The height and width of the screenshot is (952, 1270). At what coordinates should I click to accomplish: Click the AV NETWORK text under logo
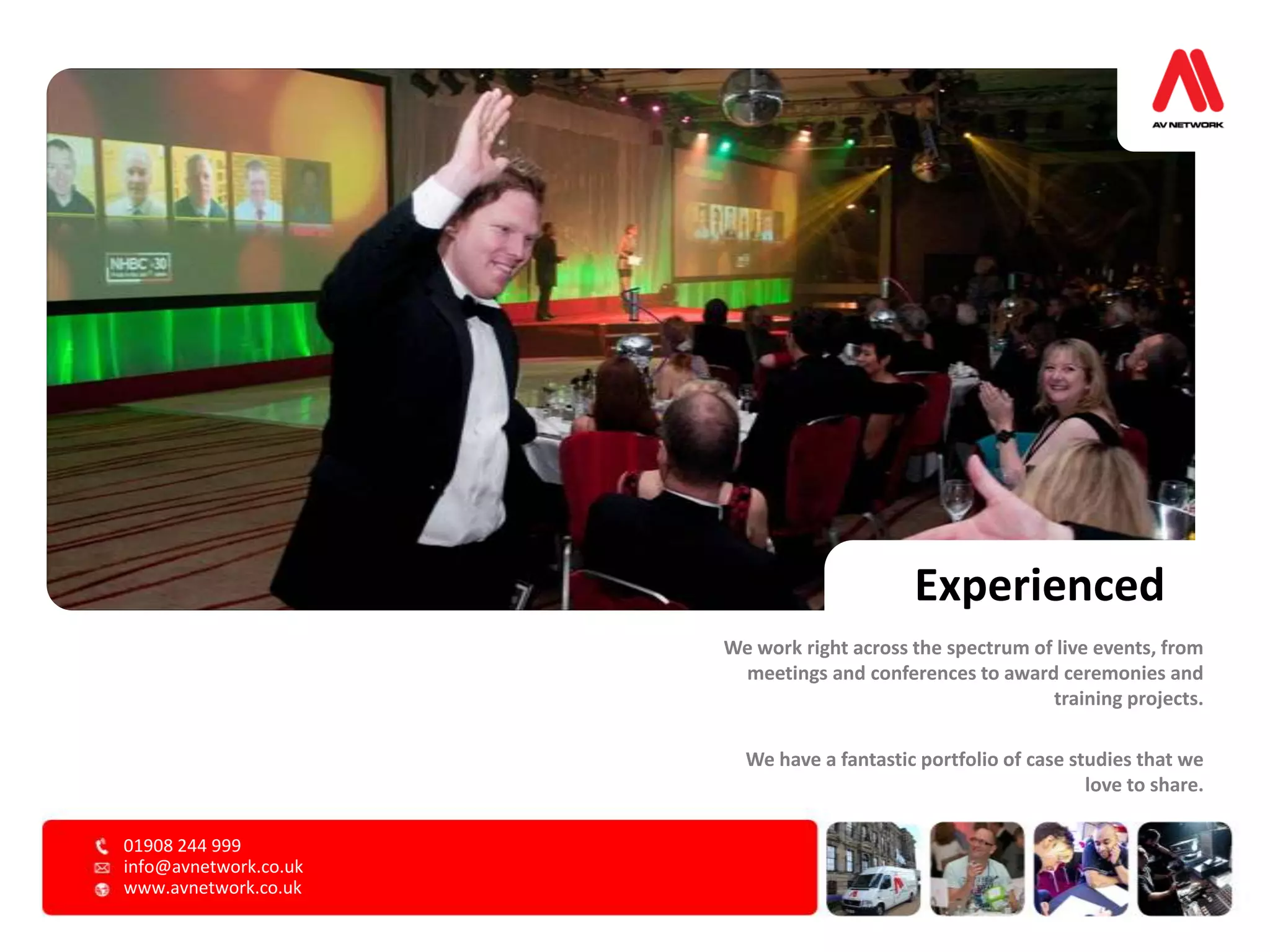[x=1188, y=125]
